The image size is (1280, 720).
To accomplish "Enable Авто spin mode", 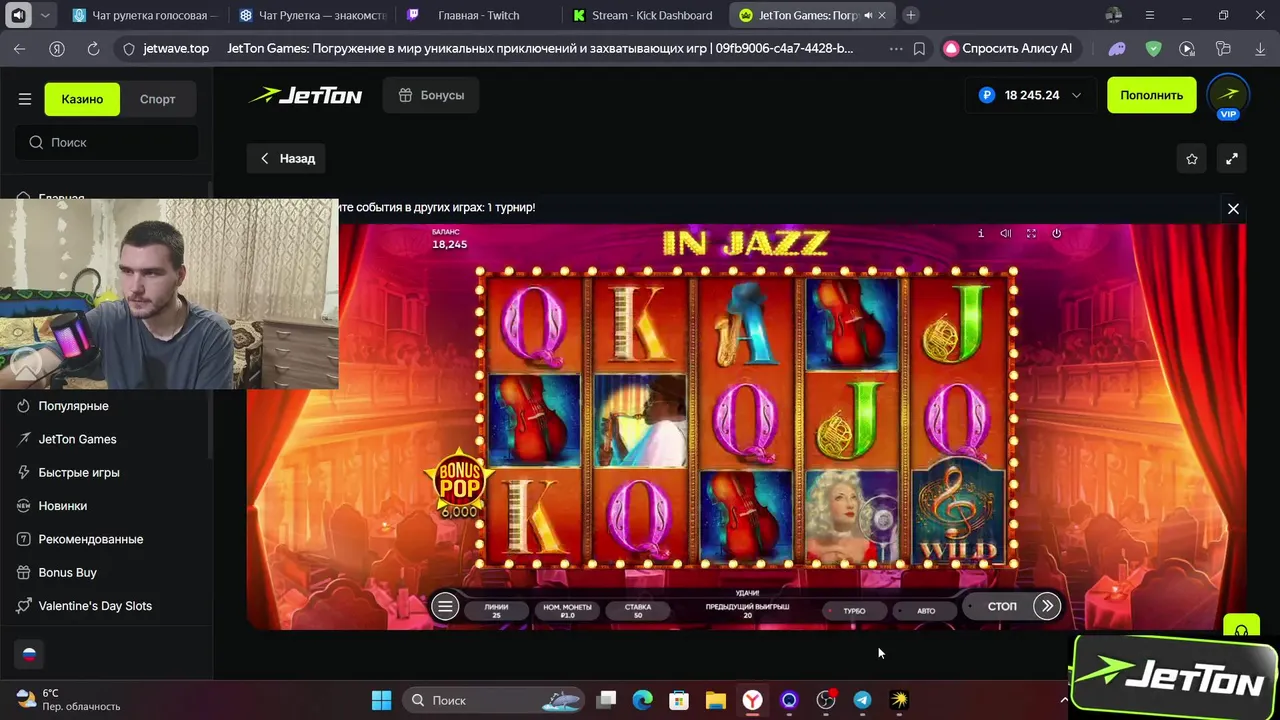I will [924, 610].
